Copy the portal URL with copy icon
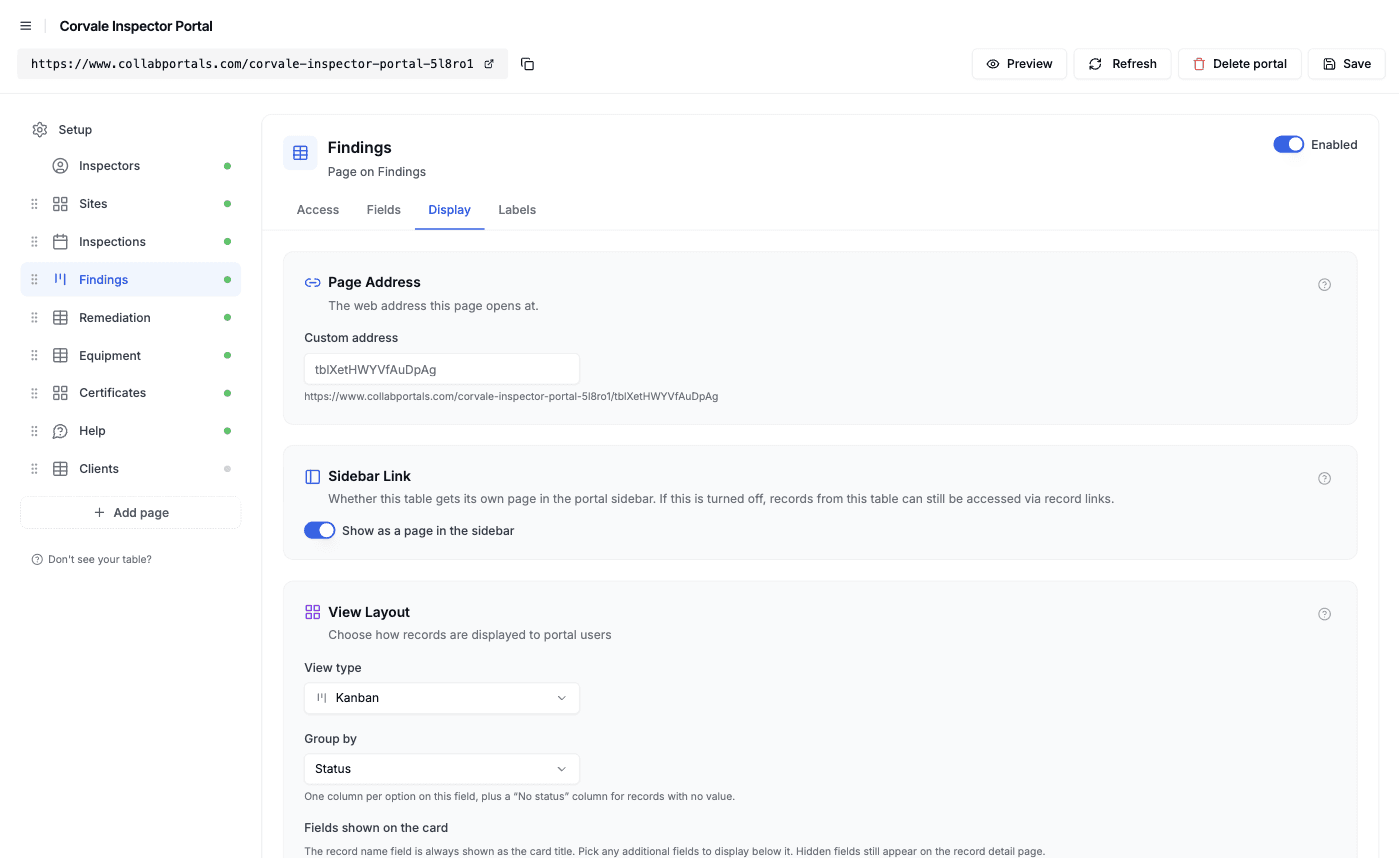Image resolution: width=1399 pixels, height=858 pixels. click(528, 64)
